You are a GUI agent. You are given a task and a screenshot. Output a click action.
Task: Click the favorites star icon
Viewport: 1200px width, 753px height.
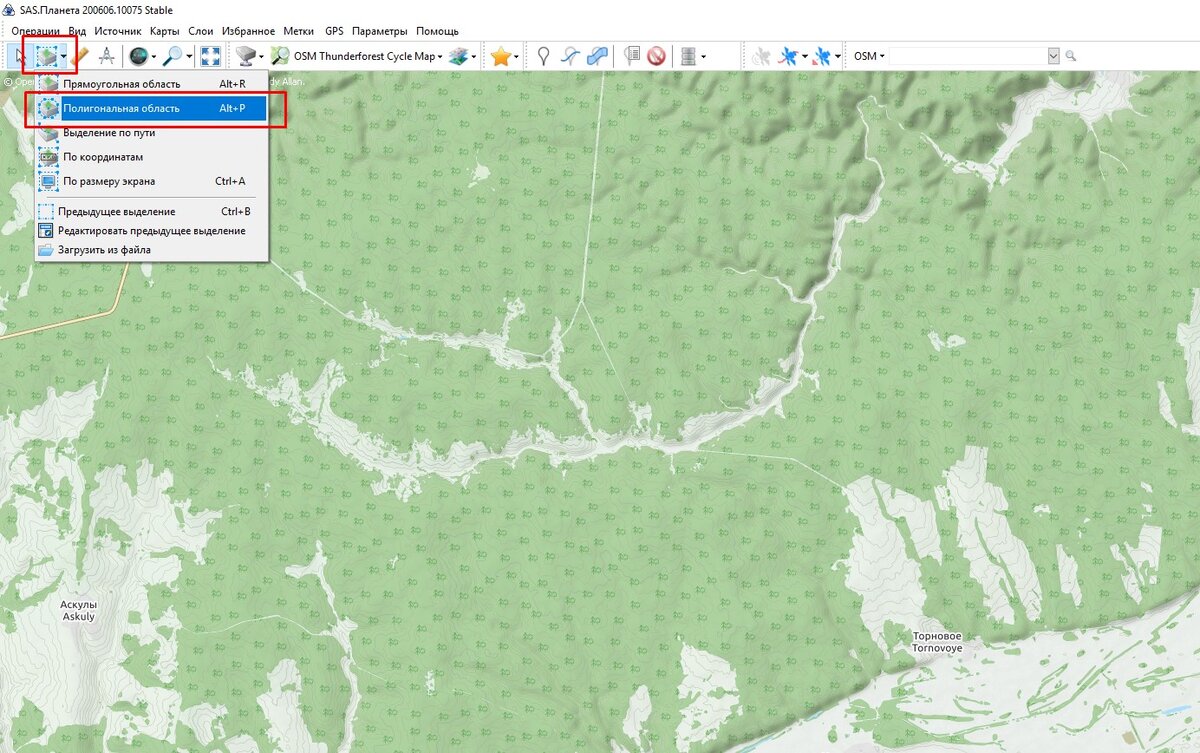(501, 56)
